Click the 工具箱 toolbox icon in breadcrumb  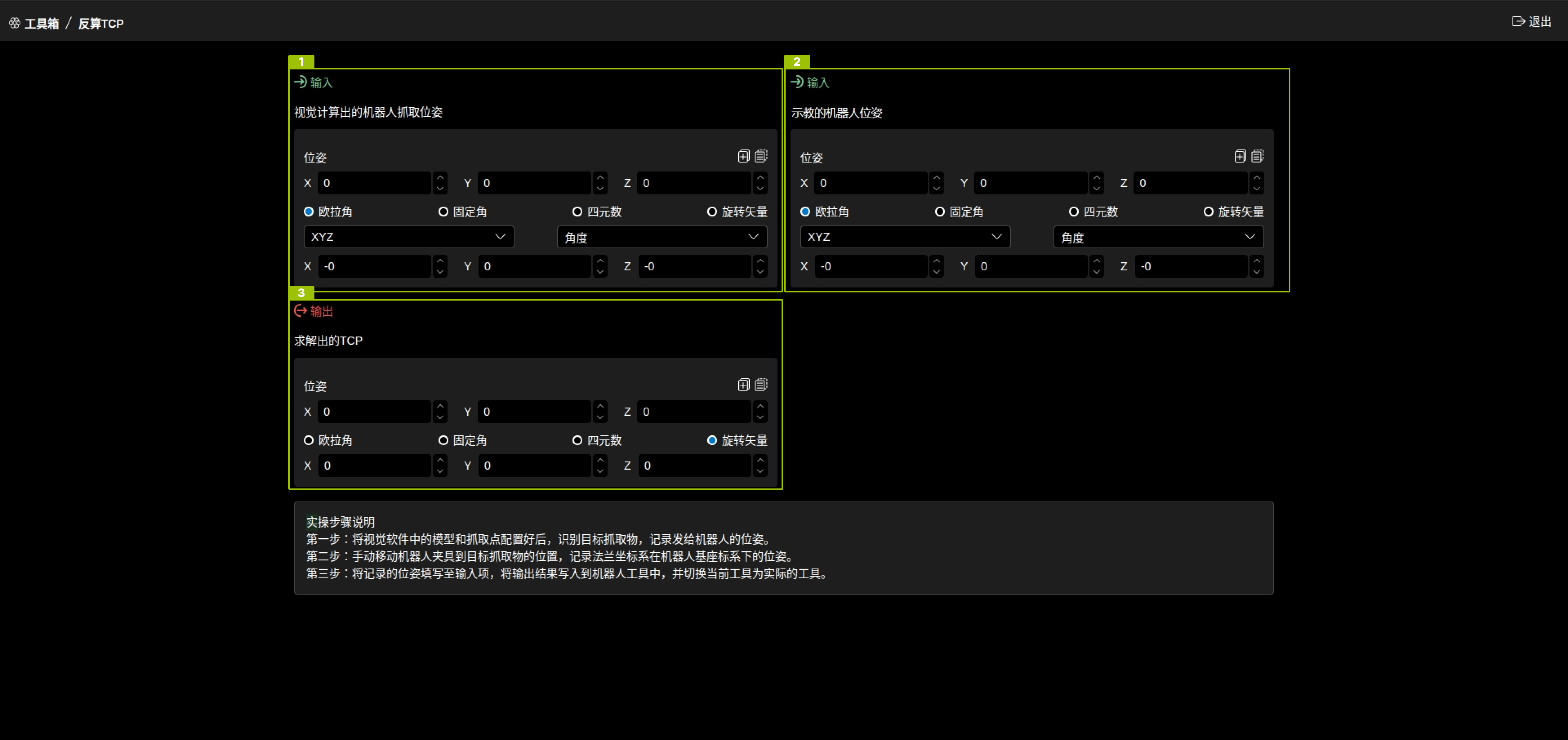pos(15,23)
